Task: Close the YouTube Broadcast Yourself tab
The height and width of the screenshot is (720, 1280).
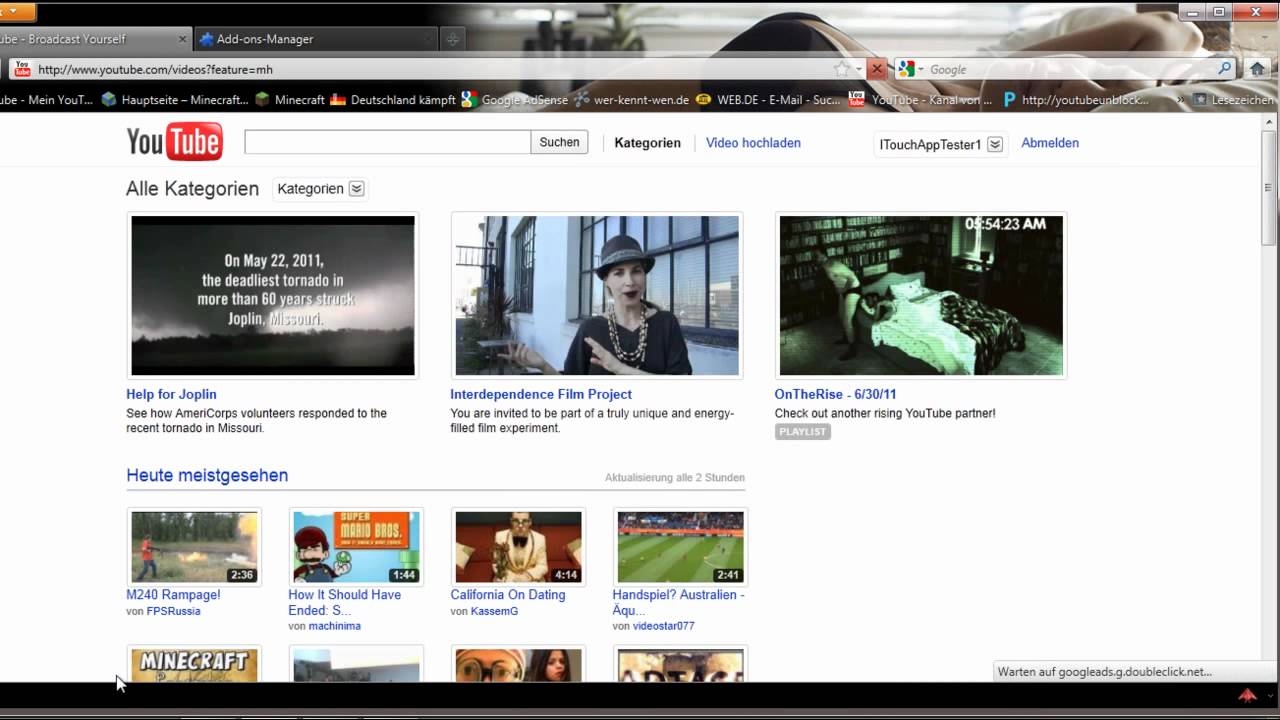Action: (x=182, y=39)
